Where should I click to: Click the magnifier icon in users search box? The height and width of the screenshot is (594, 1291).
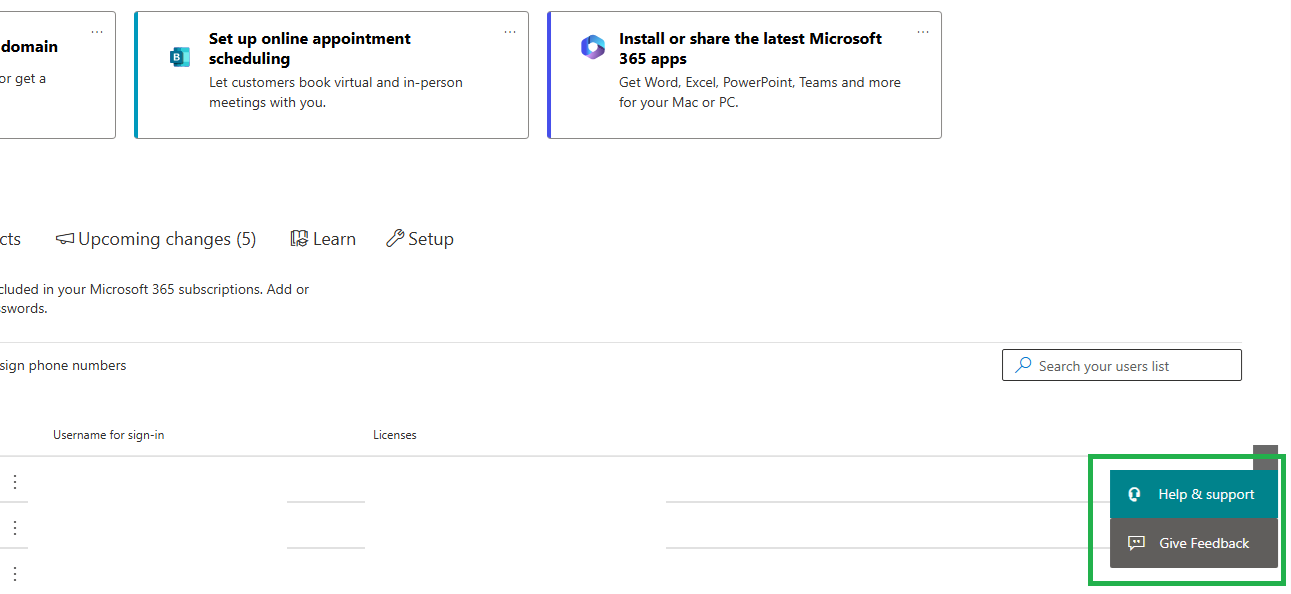(x=1023, y=365)
